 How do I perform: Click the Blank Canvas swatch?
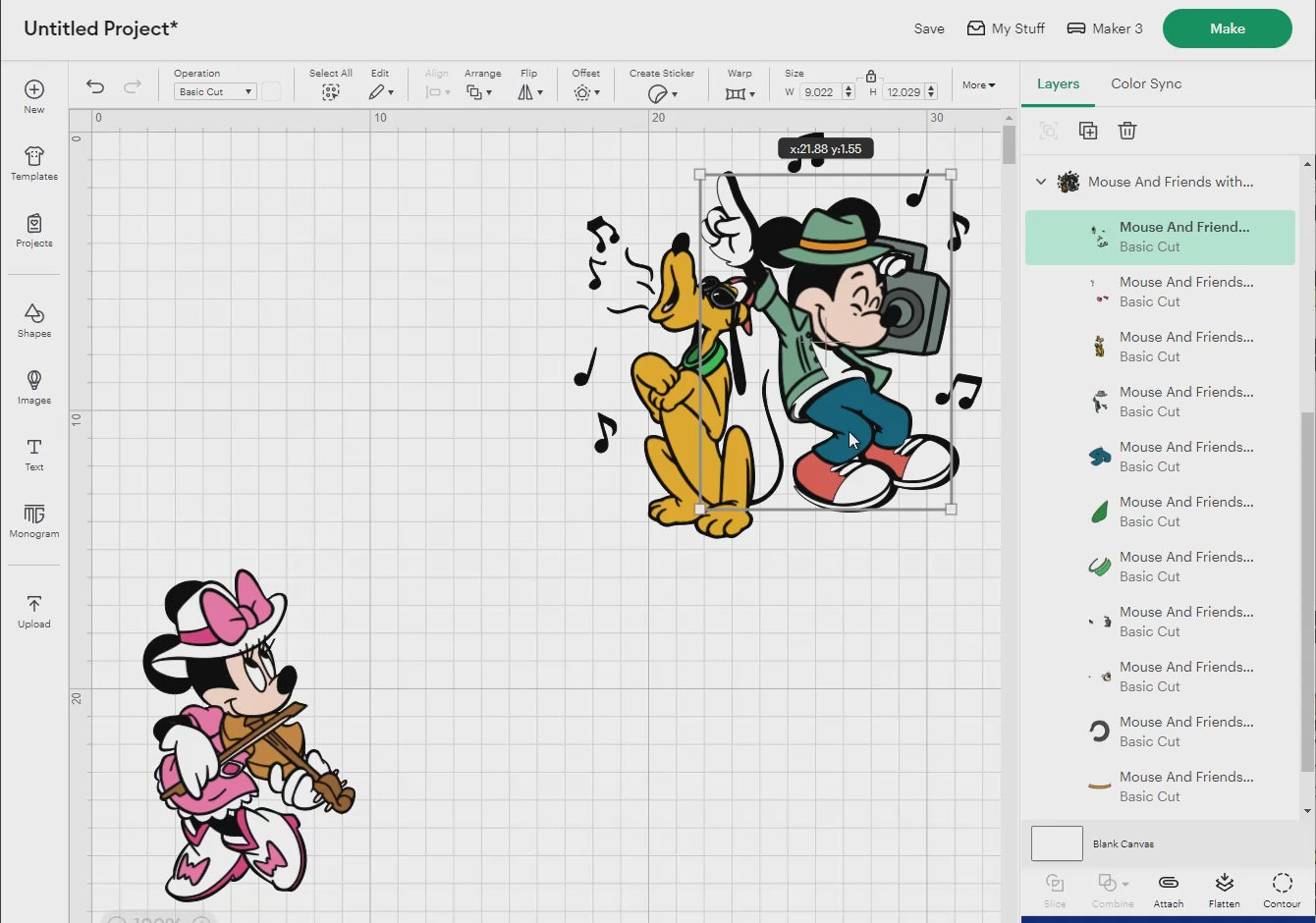pyautogui.click(x=1057, y=843)
